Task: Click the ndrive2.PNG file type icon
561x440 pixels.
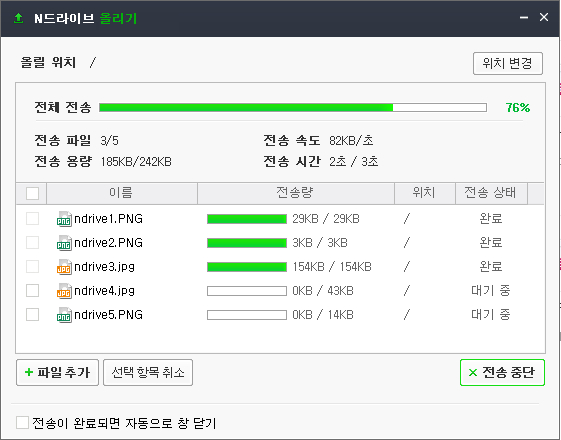Action: tap(64, 243)
